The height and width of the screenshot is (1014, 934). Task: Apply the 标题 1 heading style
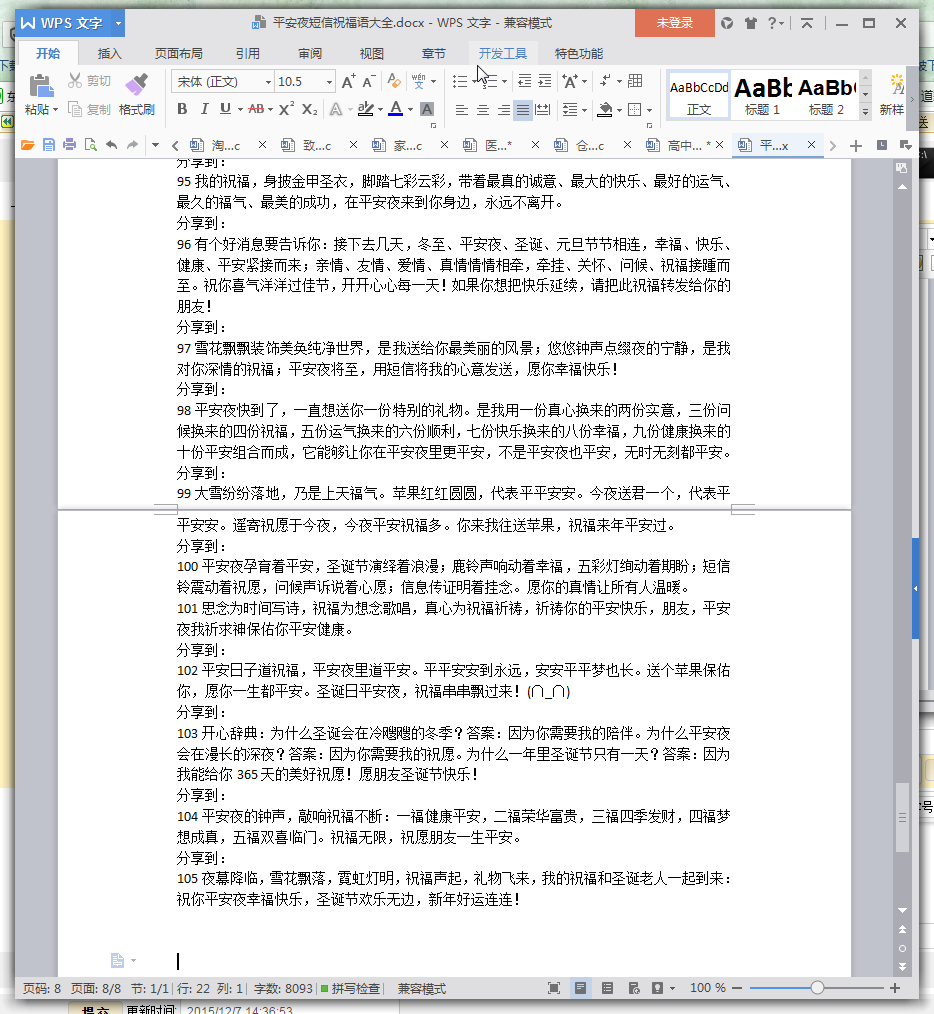tap(762, 94)
